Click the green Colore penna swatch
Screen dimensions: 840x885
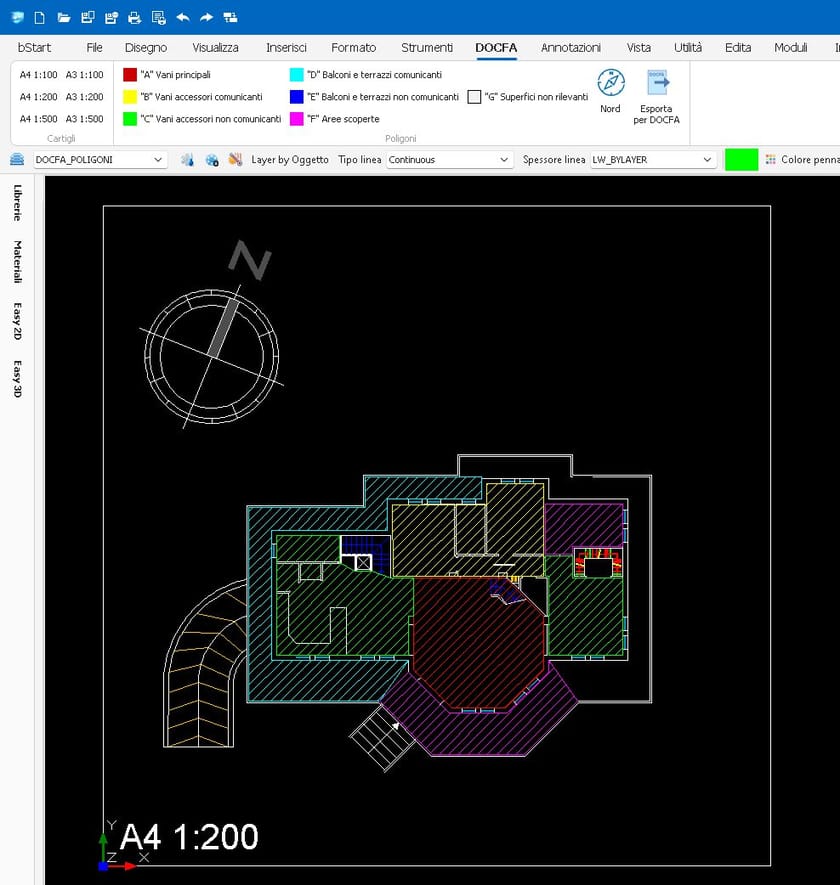click(741, 158)
